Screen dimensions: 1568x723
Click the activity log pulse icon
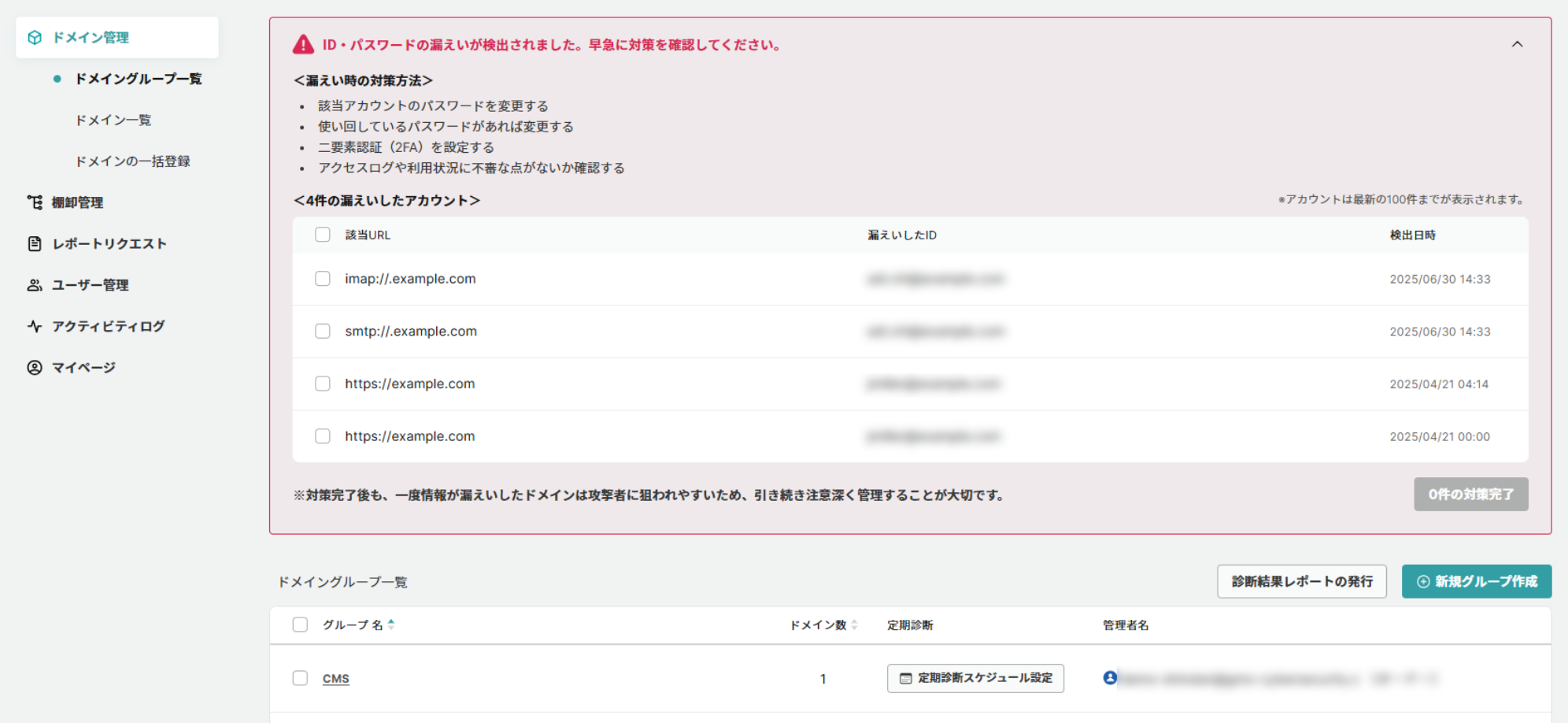pyautogui.click(x=35, y=326)
